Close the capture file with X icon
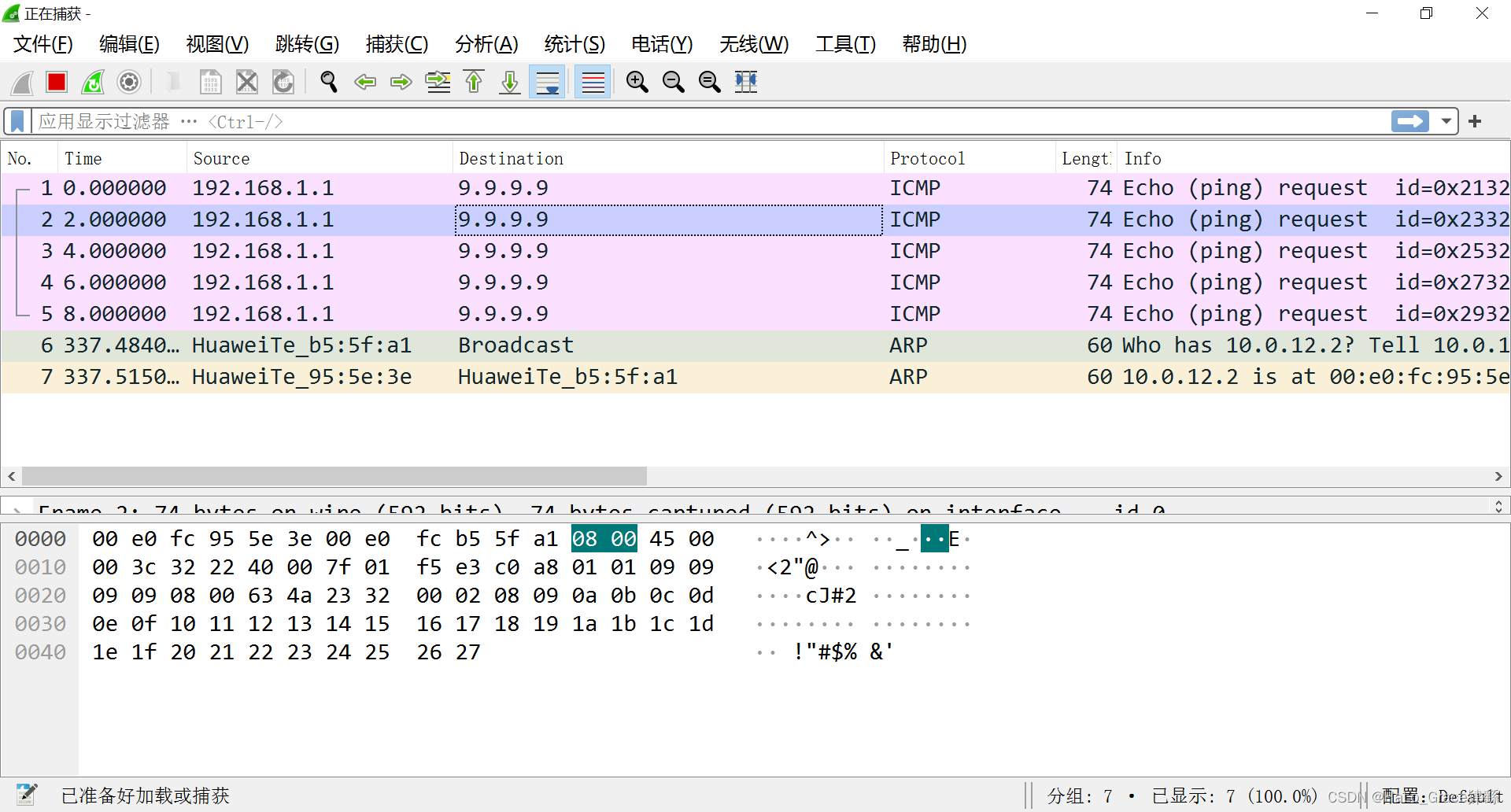 coord(247,82)
